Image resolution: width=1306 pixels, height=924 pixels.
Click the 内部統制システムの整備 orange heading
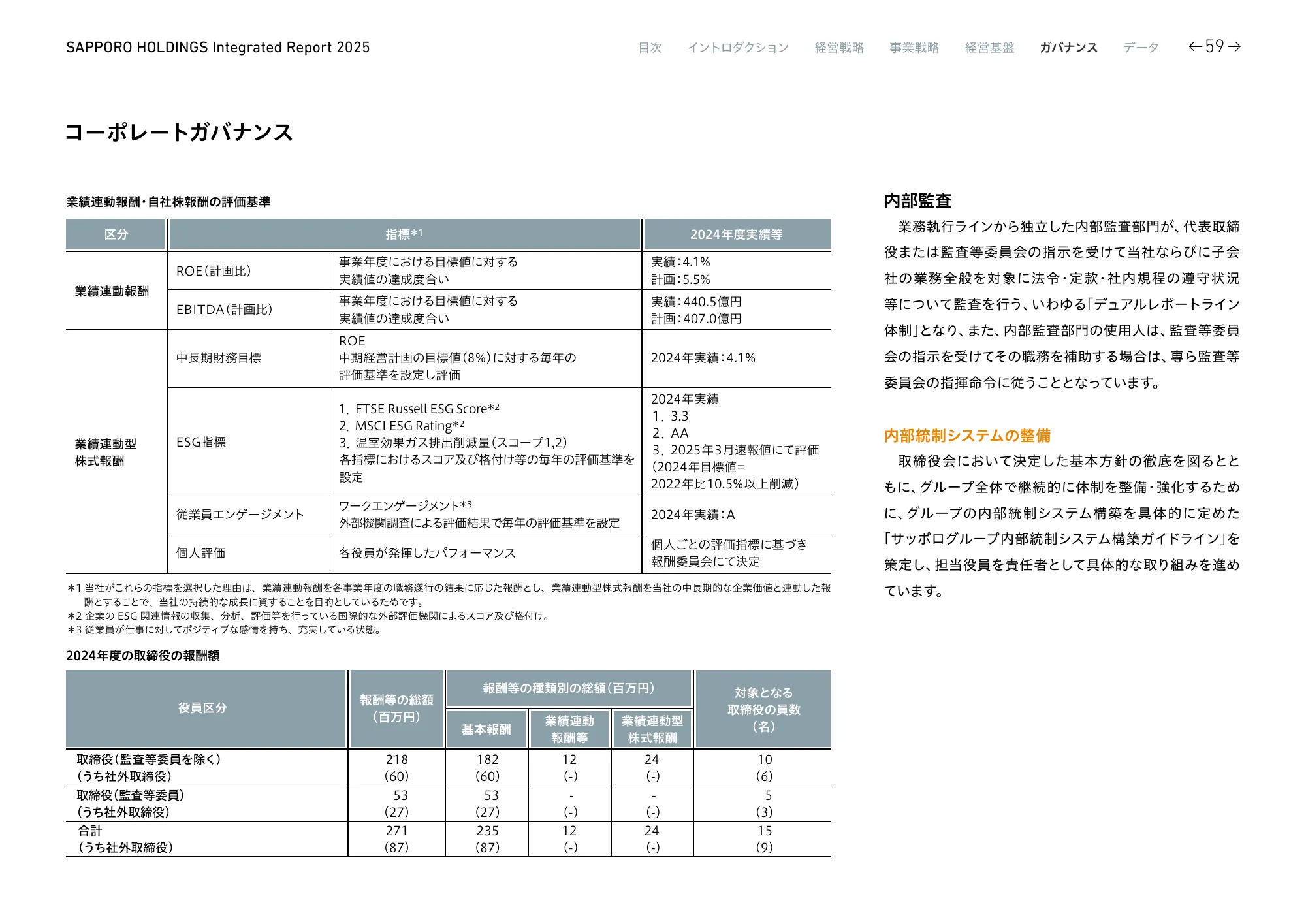(x=967, y=436)
